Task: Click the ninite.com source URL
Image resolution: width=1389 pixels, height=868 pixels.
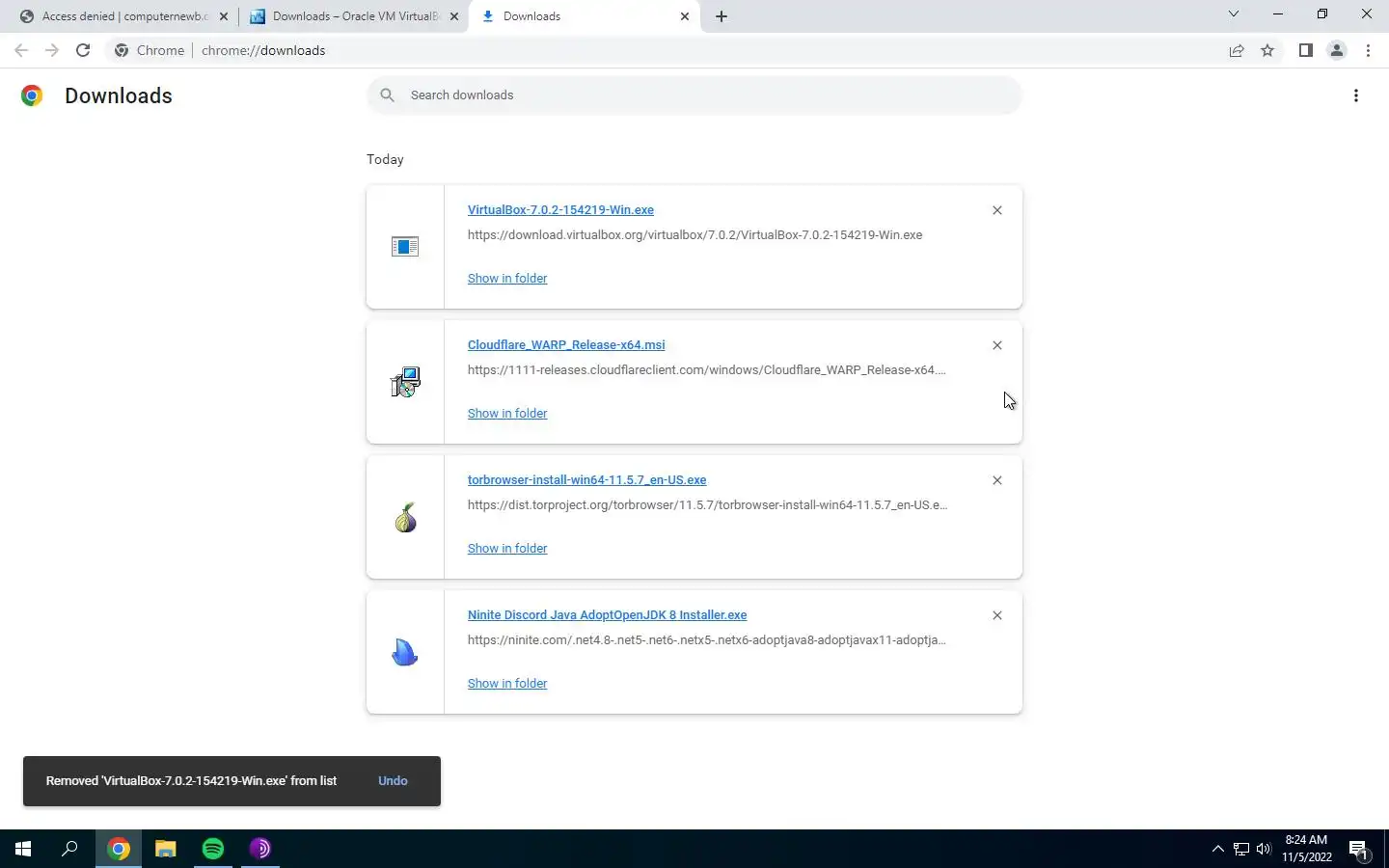Action: (707, 640)
